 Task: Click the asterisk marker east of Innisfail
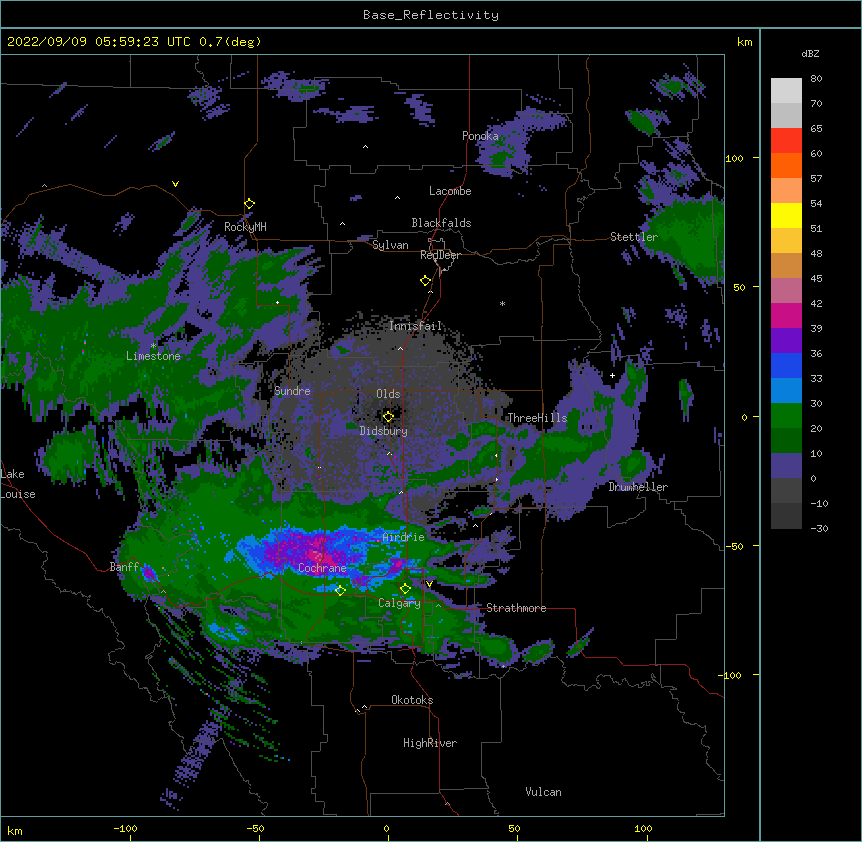tap(502, 303)
